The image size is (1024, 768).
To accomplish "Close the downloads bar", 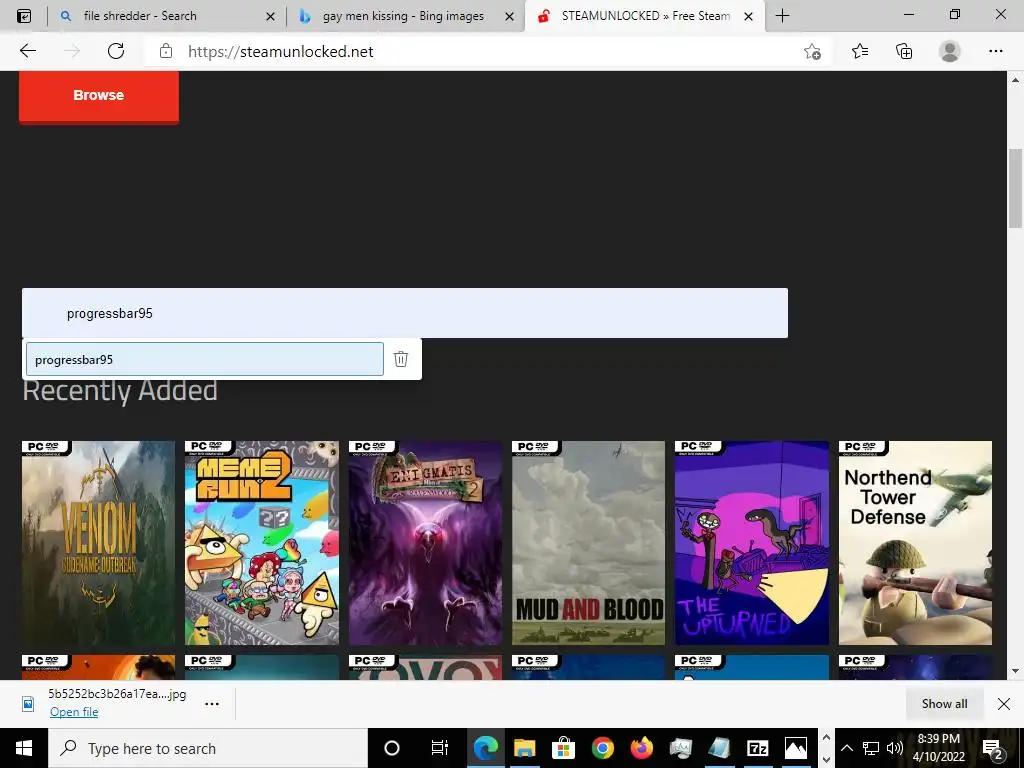I will [1004, 703].
